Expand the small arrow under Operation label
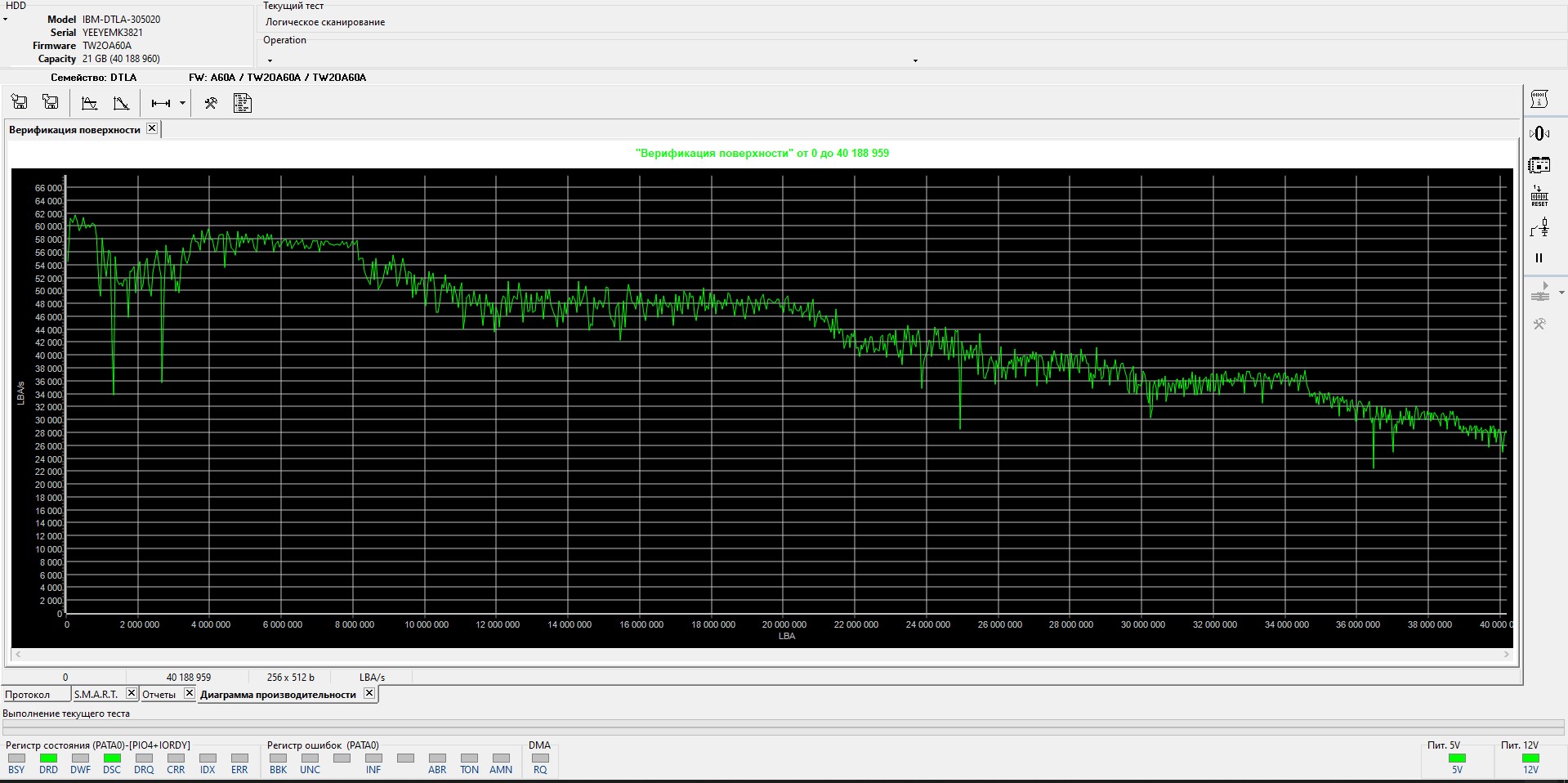Image resolution: width=1568 pixels, height=783 pixels. pyautogui.click(x=270, y=60)
